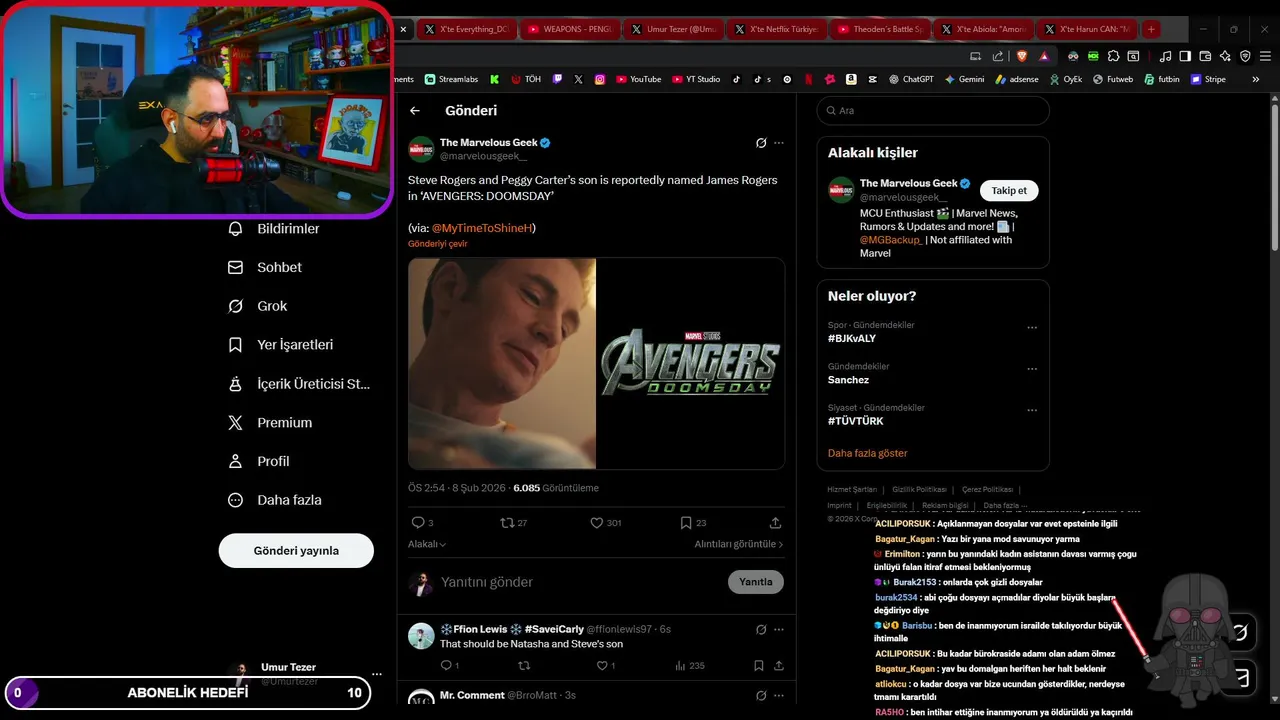Open Profil in sidebar

click(259, 462)
